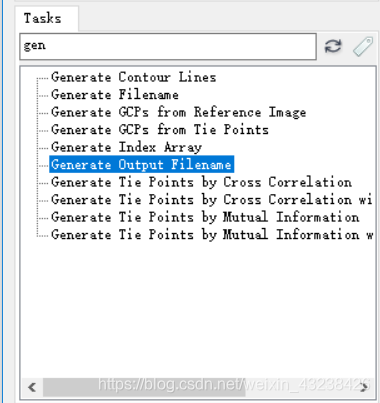The image size is (380, 403).
Task: Select truncated Mutual Information task ending in 'w'
Action: coord(212,235)
